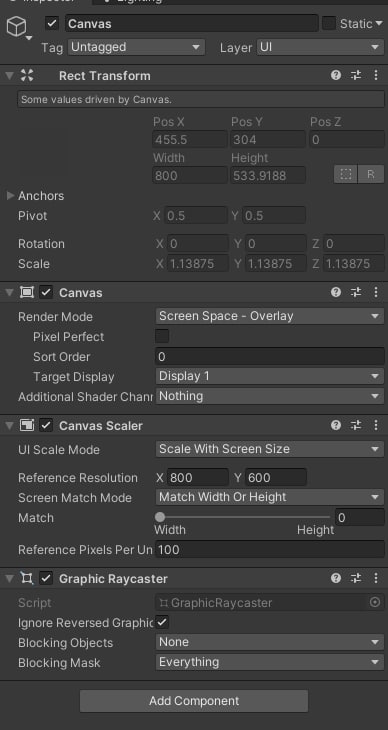The image size is (388, 730).
Task: Open the Layer dropdown showing UI
Action: (320, 47)
